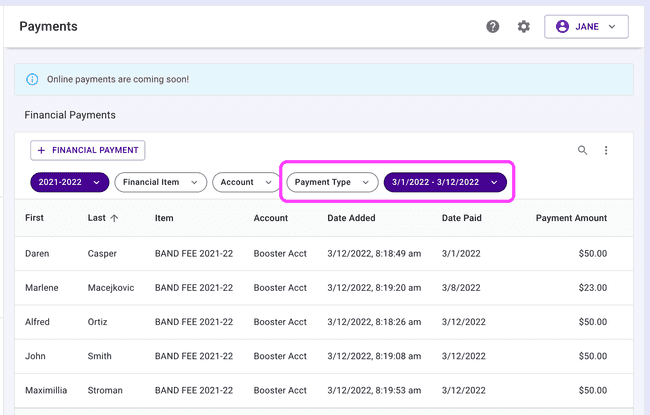This screenshot has width=650, height=415.
Task: Open Marlene Macejkovic's $23.00 payment row
Action: [x=325, y=288]
